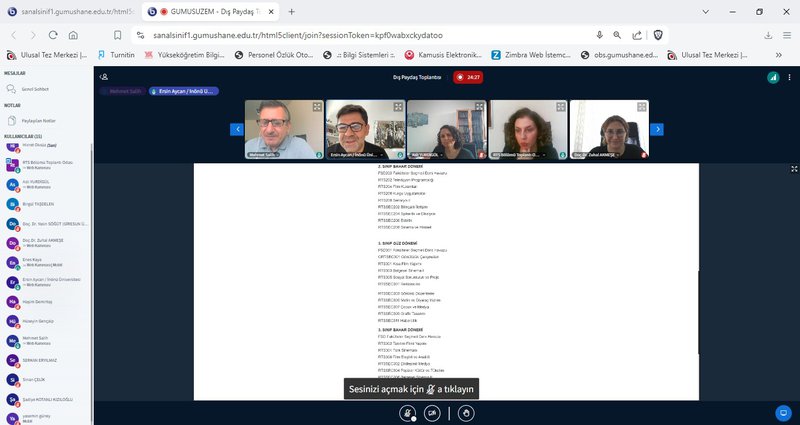Raise hand using the hand icon

466,412
